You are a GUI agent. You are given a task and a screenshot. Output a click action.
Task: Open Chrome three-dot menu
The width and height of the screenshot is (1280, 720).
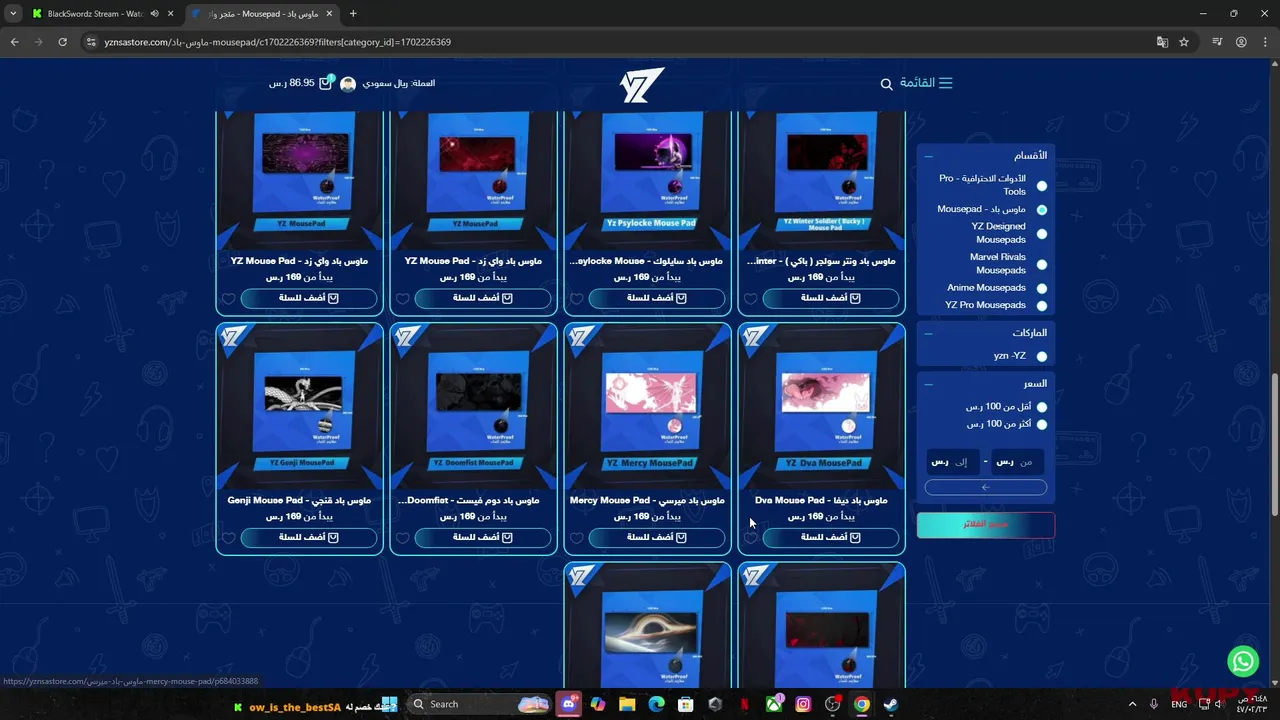[x=1264, y=42]
